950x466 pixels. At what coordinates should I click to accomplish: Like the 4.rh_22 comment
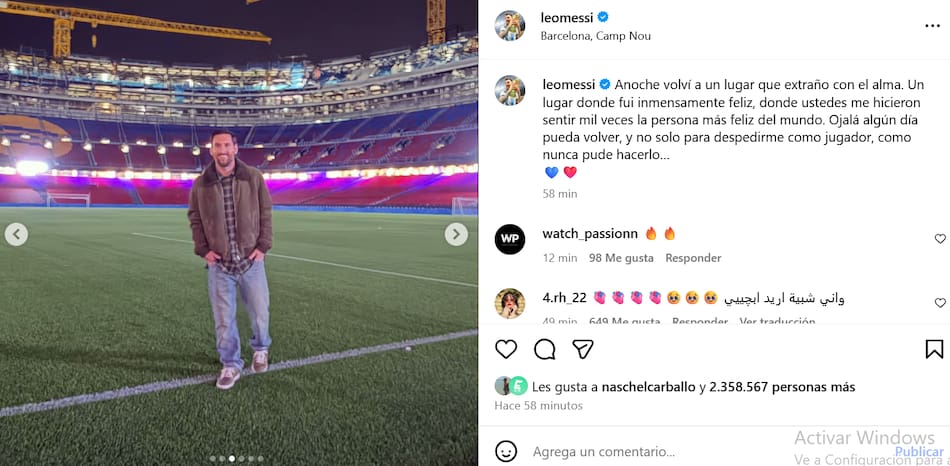[940, 303]
